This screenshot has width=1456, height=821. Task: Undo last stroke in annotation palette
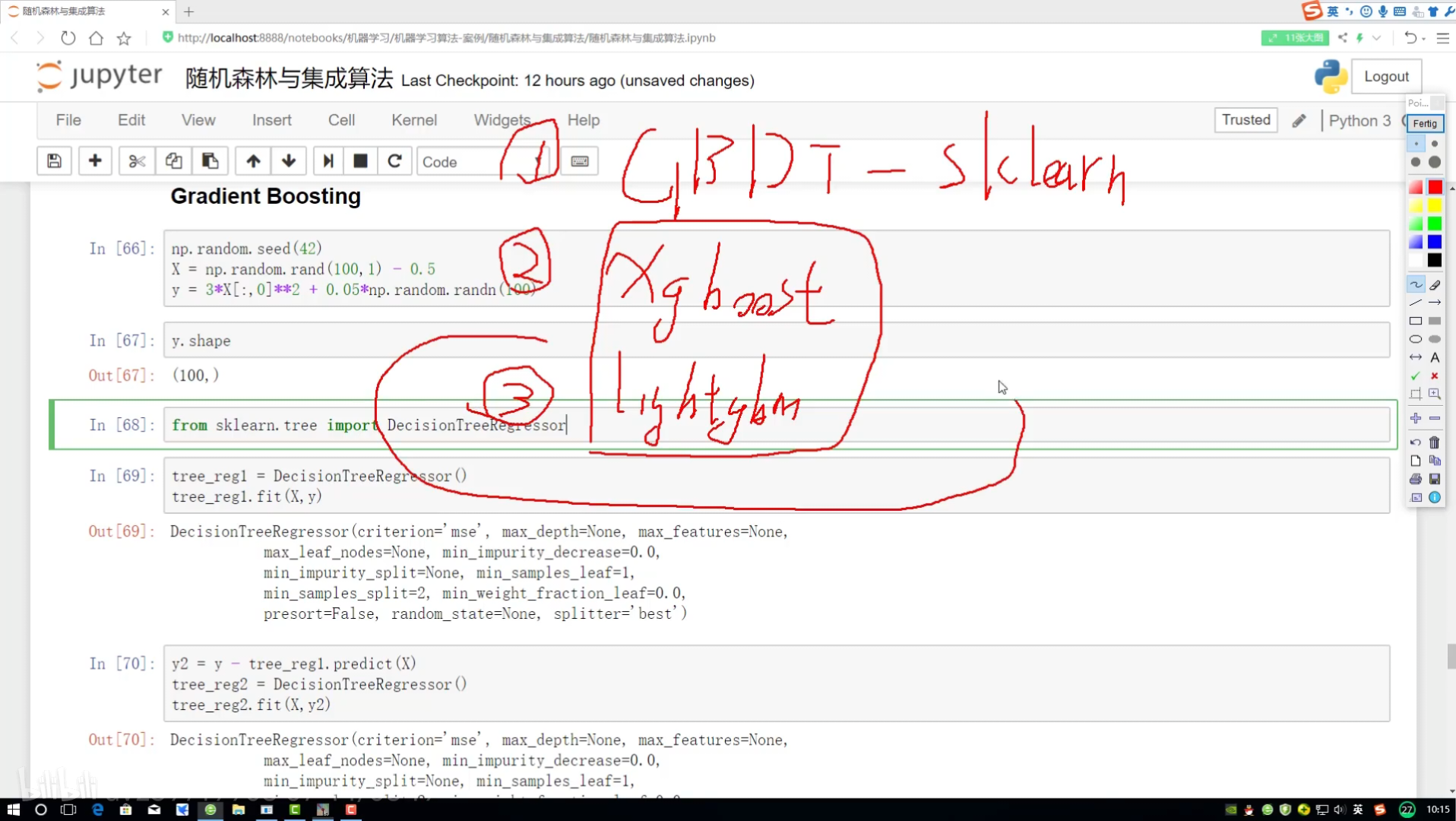[x=1416, y=442]
